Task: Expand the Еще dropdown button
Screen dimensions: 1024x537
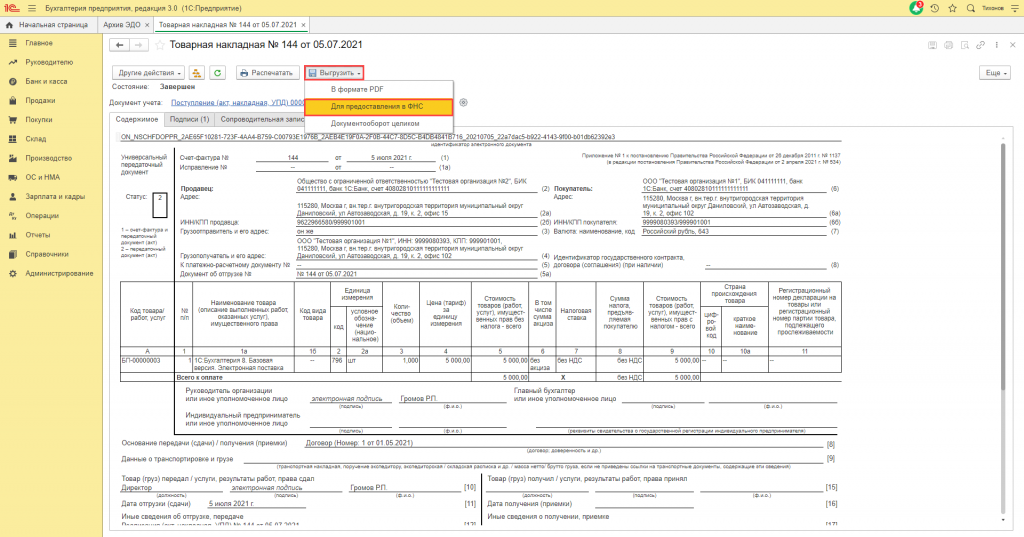Action: click(x=995, y=73)
